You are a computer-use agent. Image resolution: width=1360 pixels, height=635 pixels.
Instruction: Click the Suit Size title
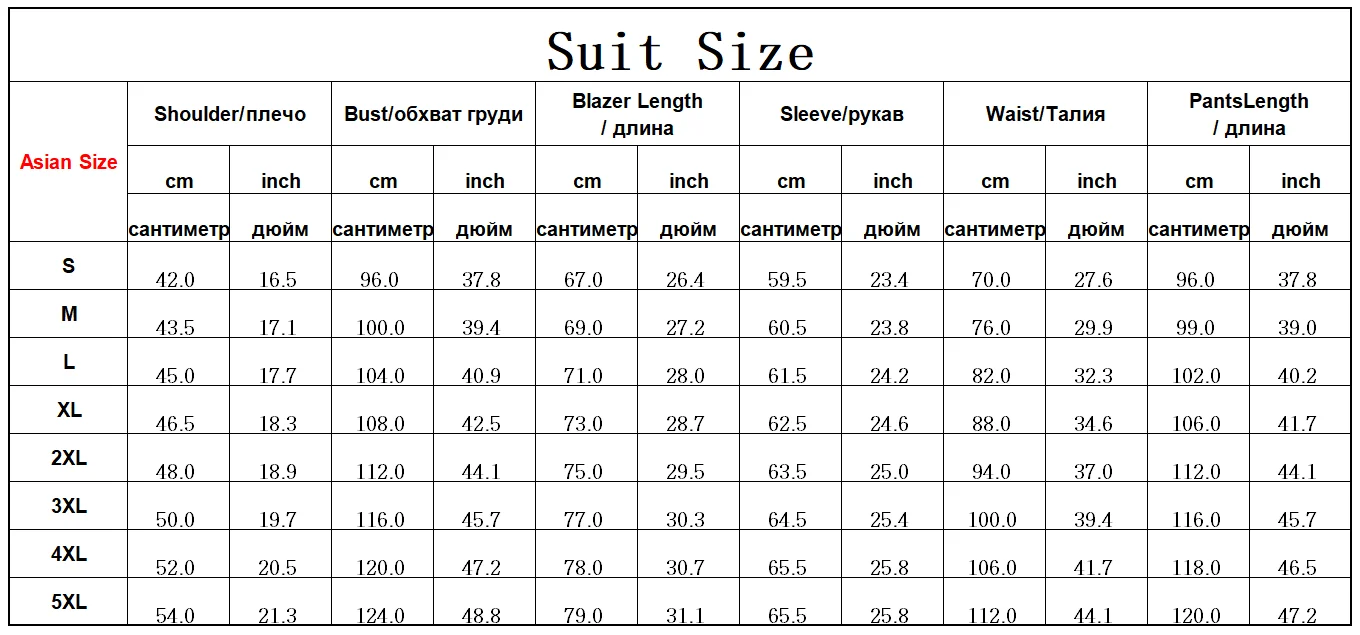[x=680, y=51]
